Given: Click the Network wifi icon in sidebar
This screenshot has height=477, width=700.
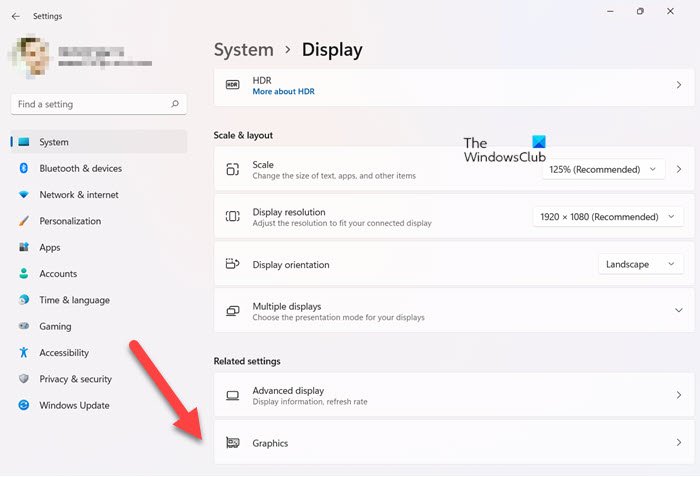Looking at the screenshot, I should [x=24, y=195].
